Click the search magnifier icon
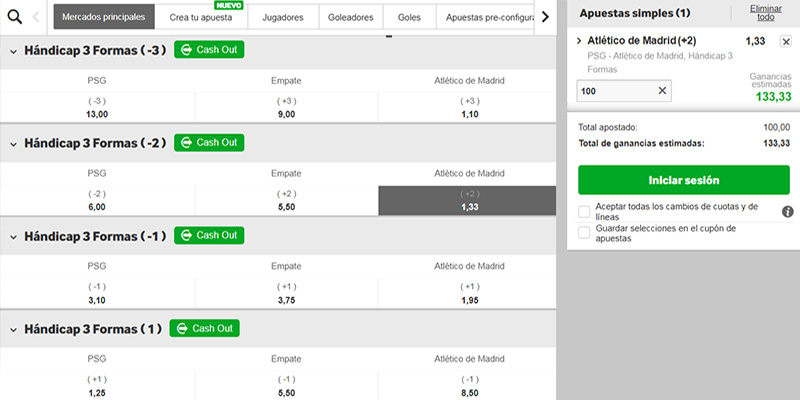Image resolution: width=800 pixels, height=400 pixels. [x=14, y=17]
